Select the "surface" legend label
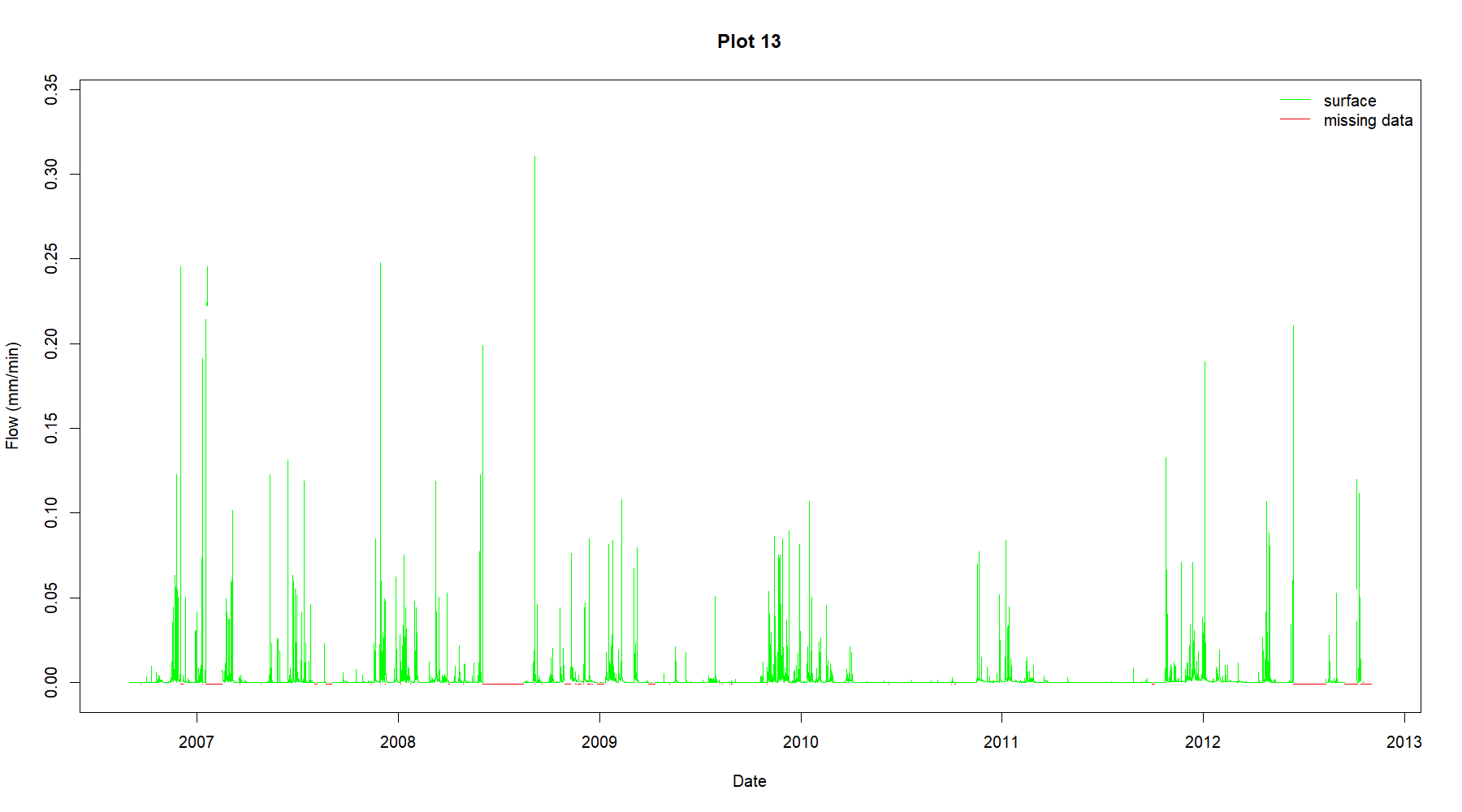Screen dimensions: 1462x812 (x=1349, y=101)
